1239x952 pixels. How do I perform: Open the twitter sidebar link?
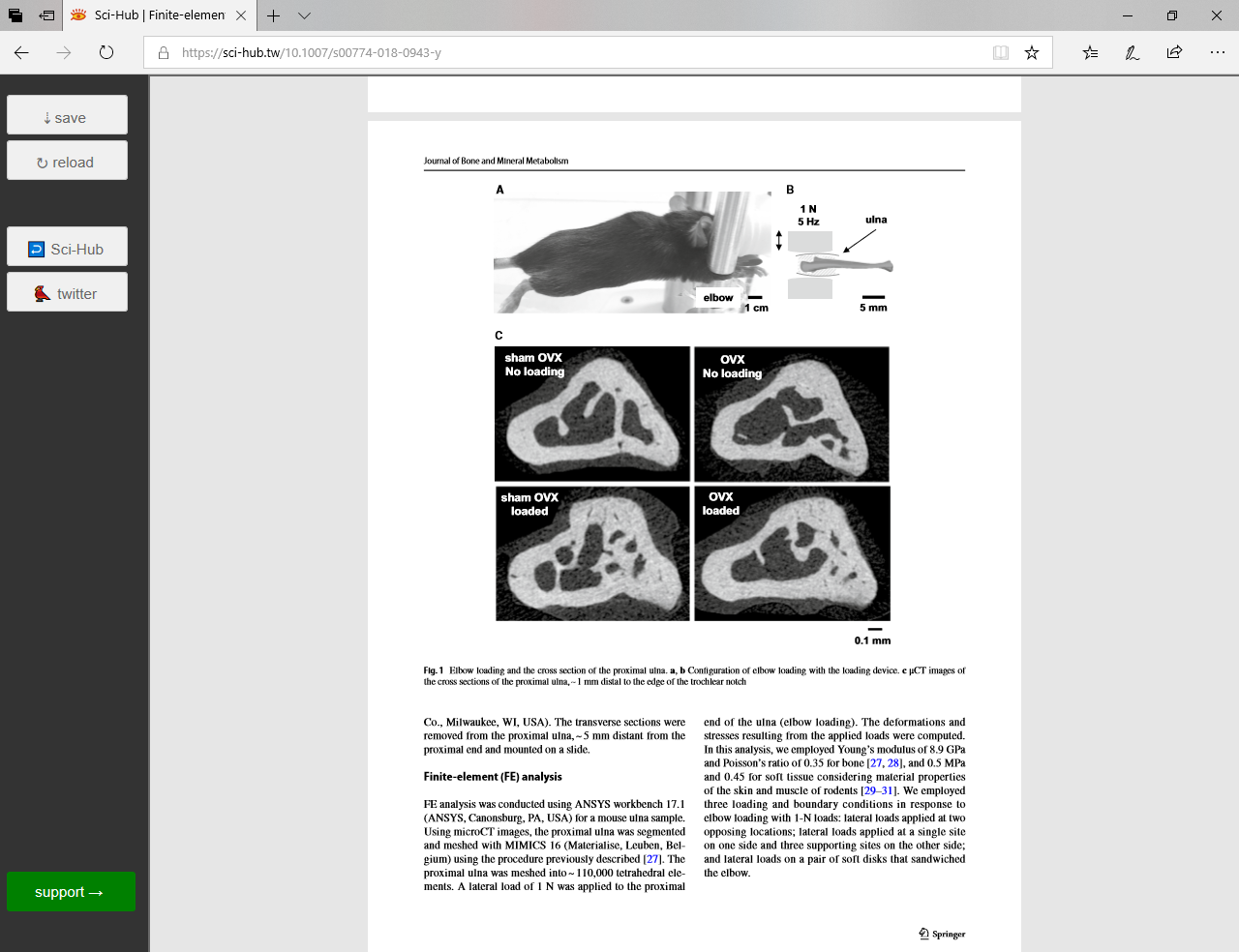coord(67,292)
